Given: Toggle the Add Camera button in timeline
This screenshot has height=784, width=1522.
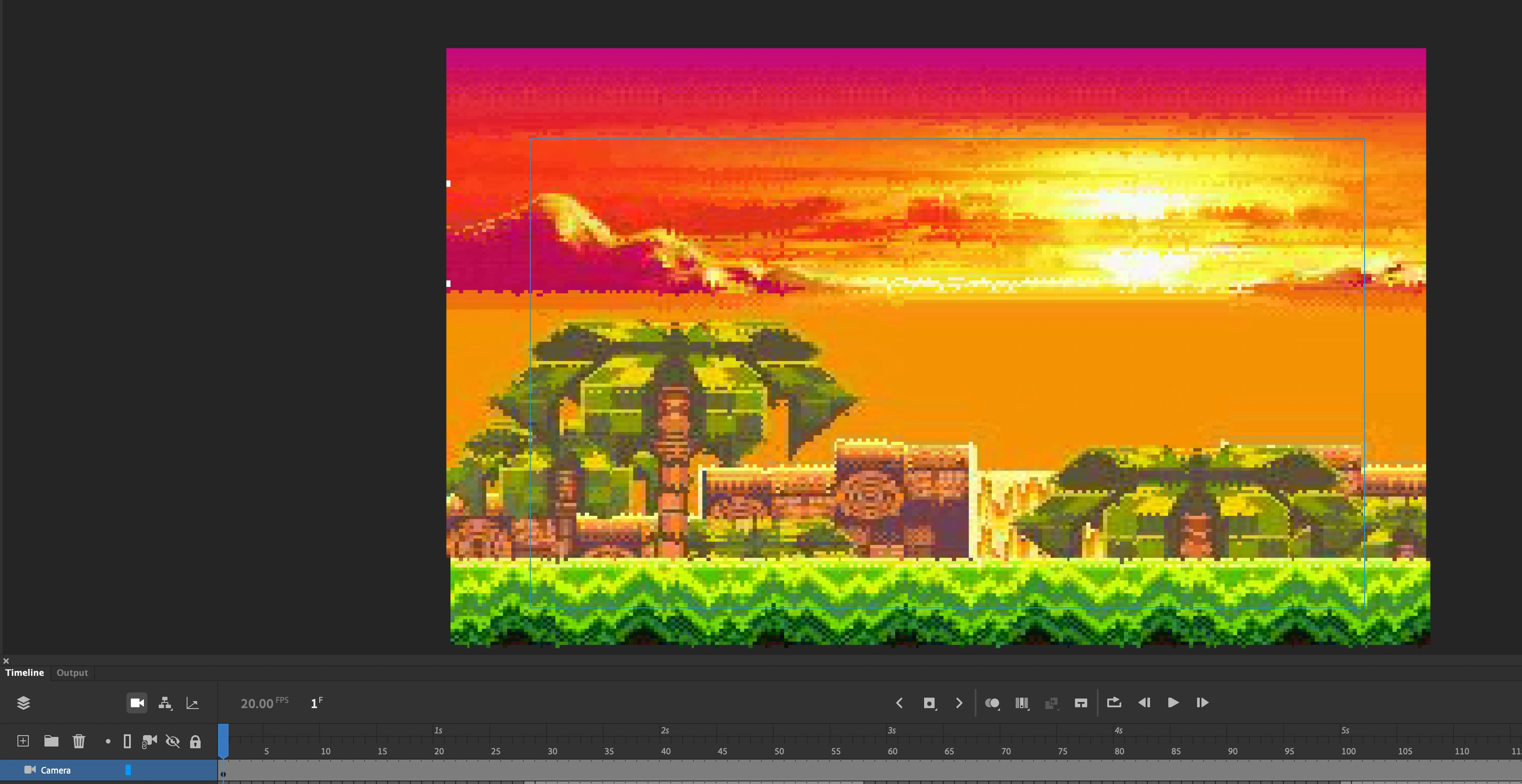Looking at the screenshot, I should (137, 702).
